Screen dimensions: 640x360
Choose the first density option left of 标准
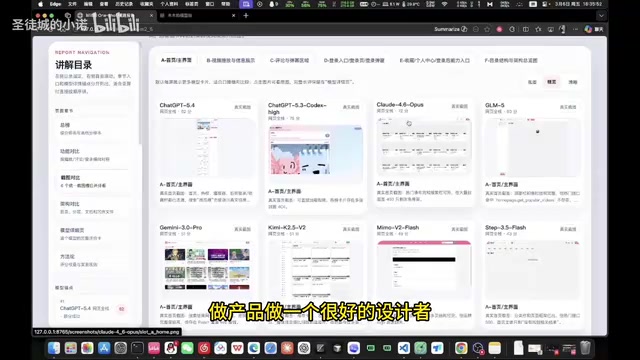click(x=532, y=82)
